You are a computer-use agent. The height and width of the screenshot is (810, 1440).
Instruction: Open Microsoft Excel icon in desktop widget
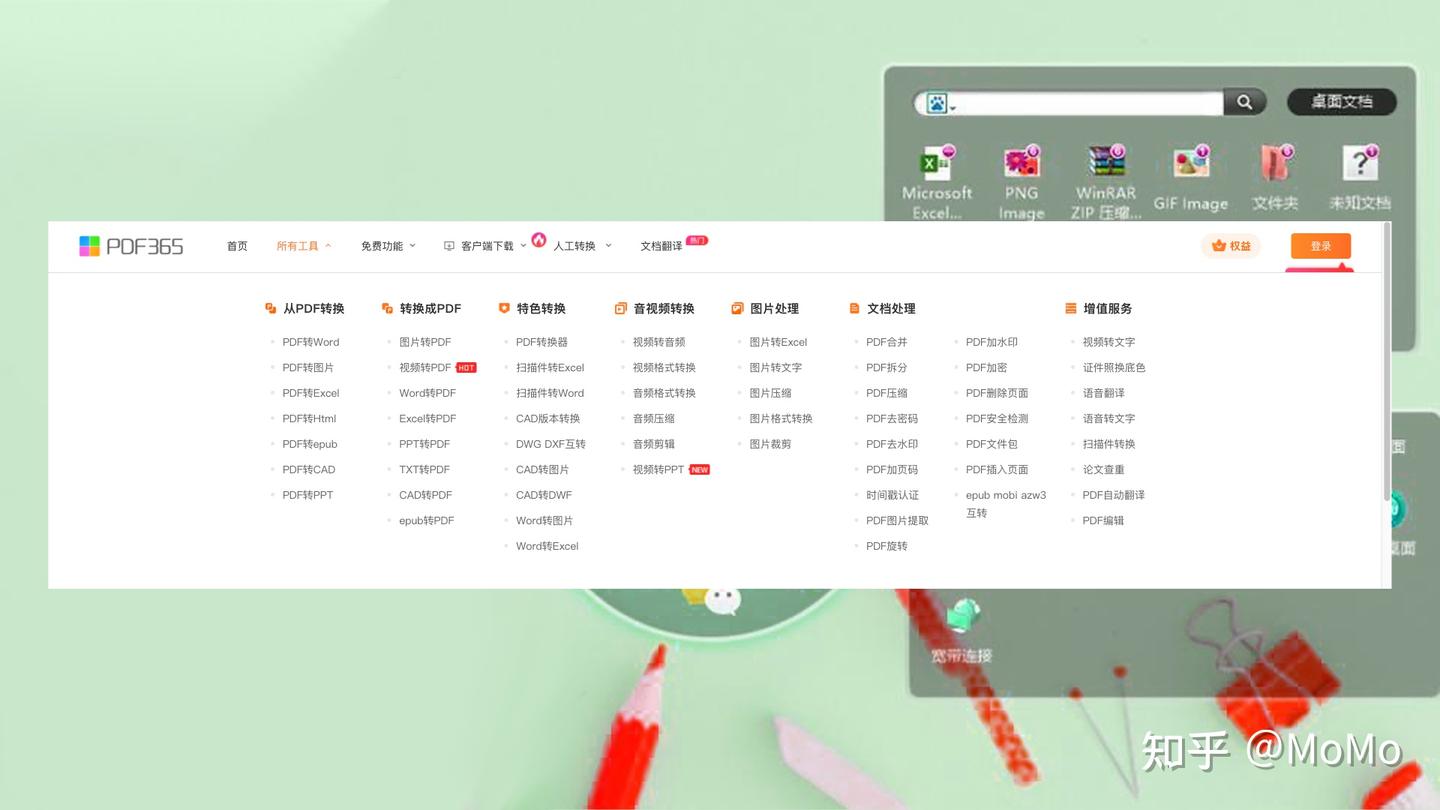[937, 163]
